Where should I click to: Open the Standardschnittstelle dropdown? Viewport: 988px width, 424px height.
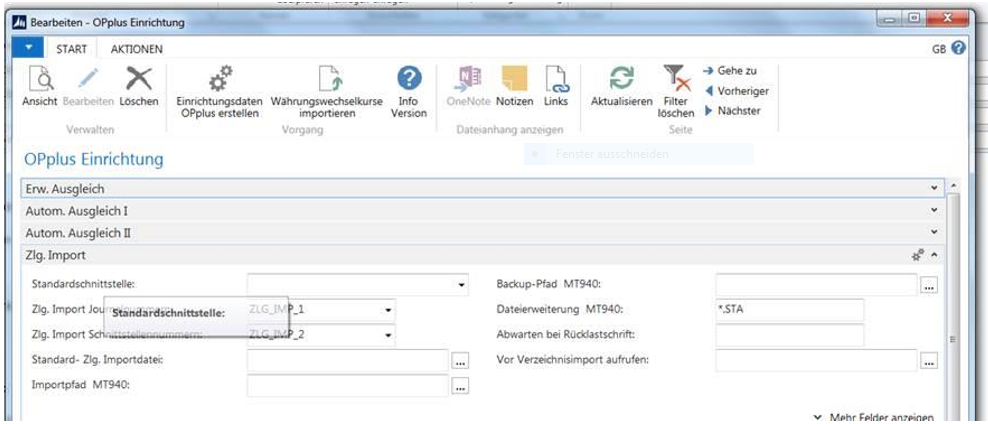(x=463, y=285)
